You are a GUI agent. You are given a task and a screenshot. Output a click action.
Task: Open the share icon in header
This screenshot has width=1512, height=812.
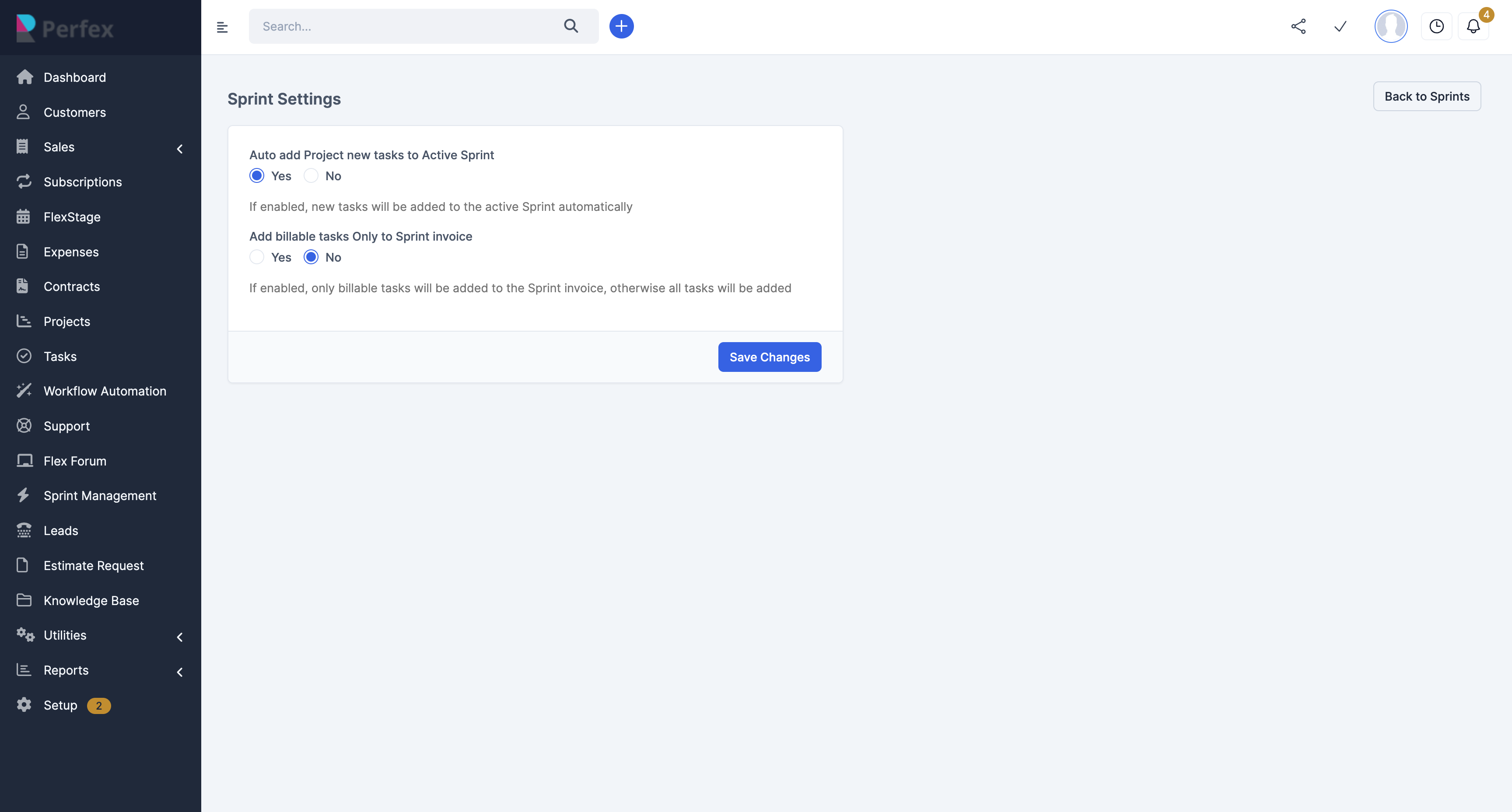(1298, 26)
